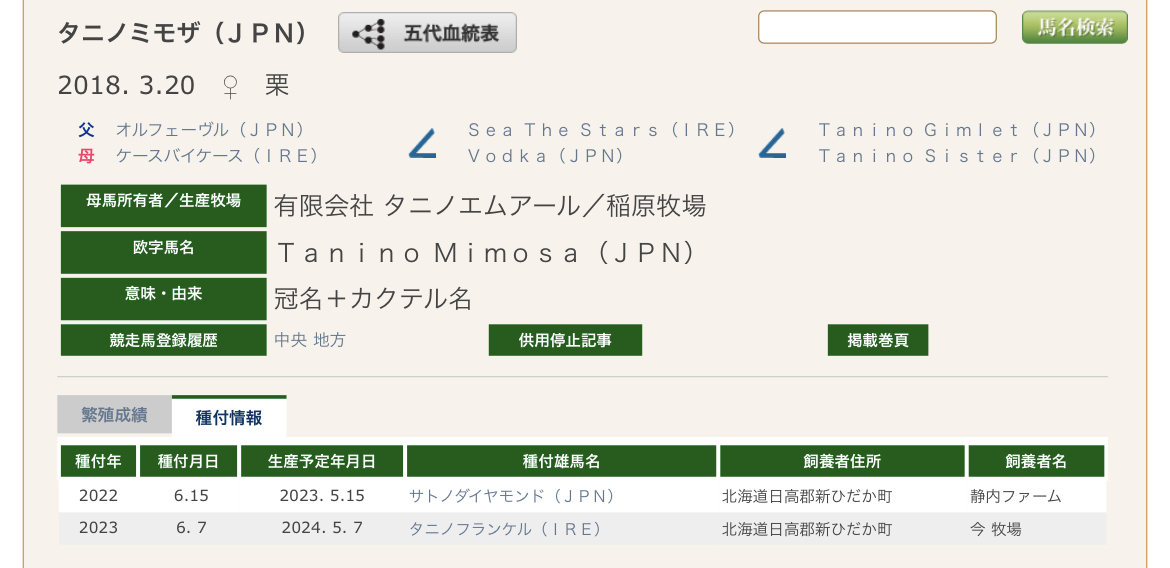Click the 供用停止記事 button

pyautogui.click(x=565, y=340)
